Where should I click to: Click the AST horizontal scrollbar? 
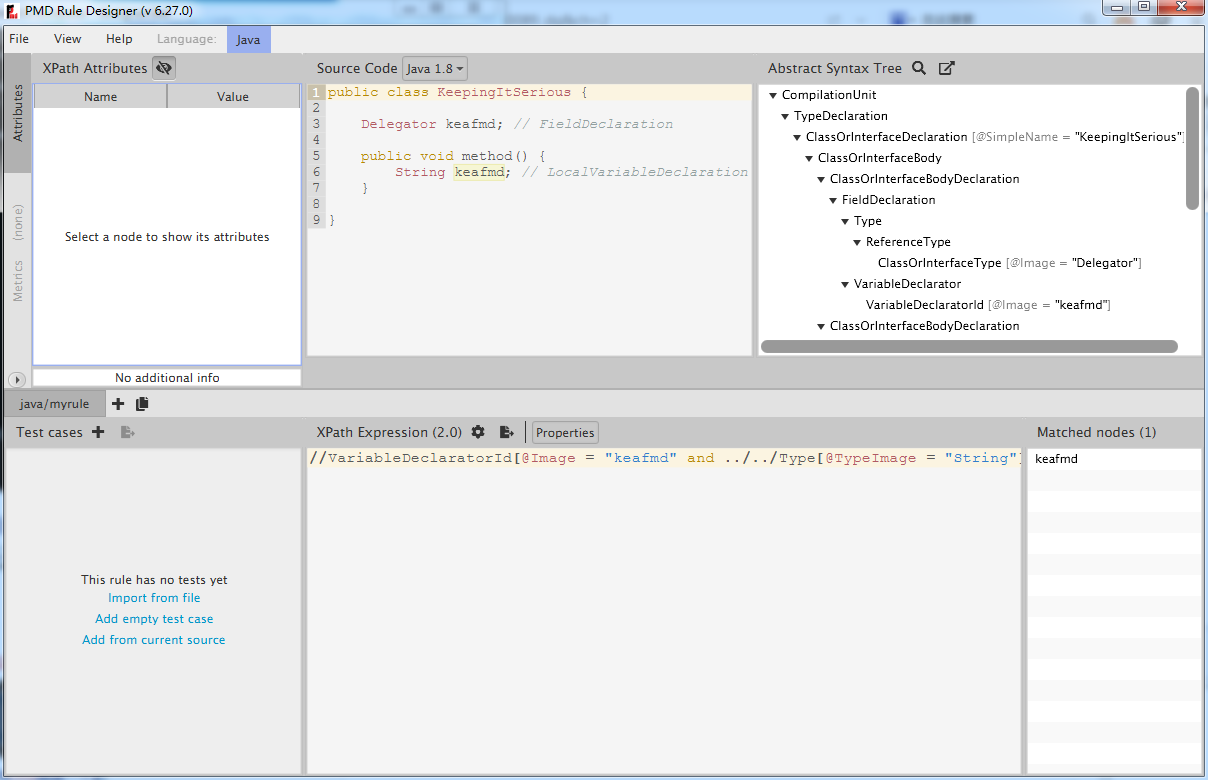(x=969, y=346)
